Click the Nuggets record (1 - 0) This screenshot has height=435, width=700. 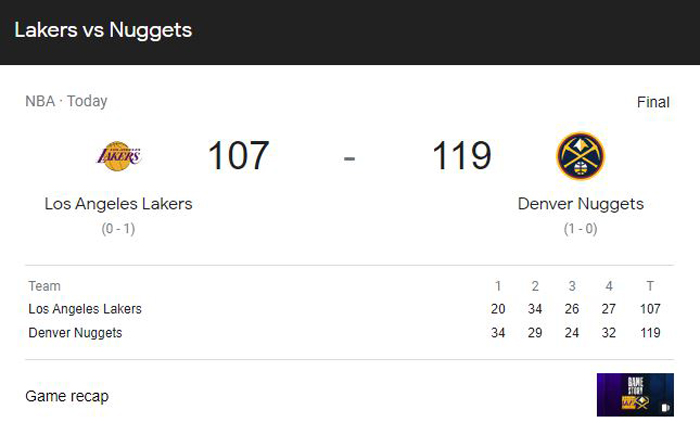coord(580,229)
